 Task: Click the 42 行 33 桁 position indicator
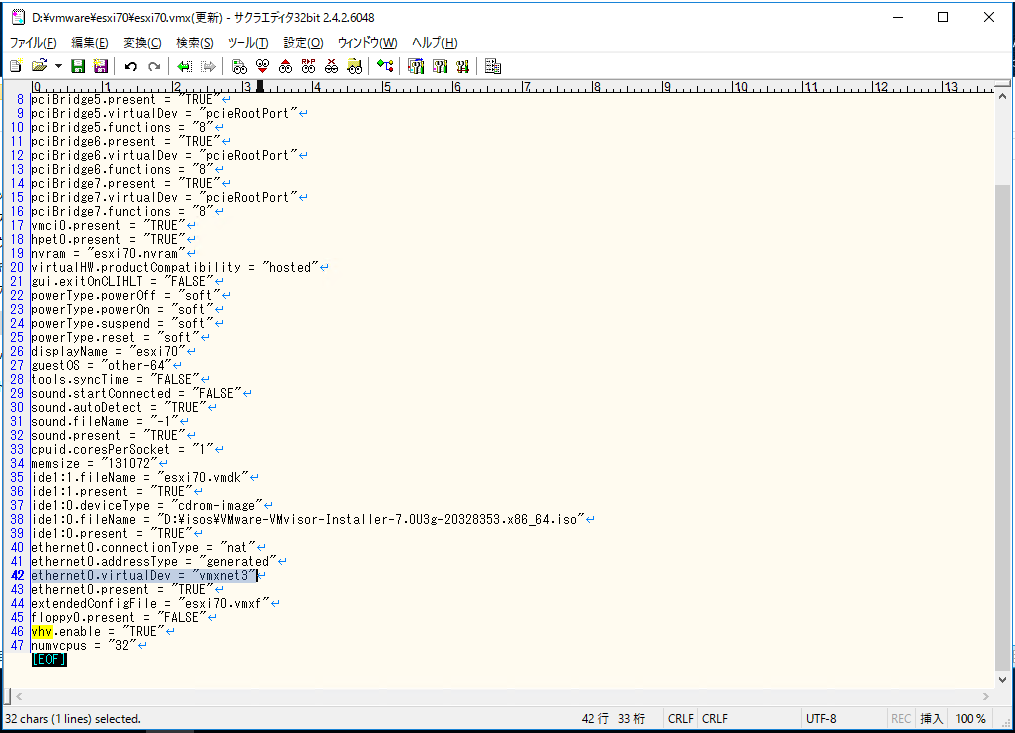pos(613,719)
